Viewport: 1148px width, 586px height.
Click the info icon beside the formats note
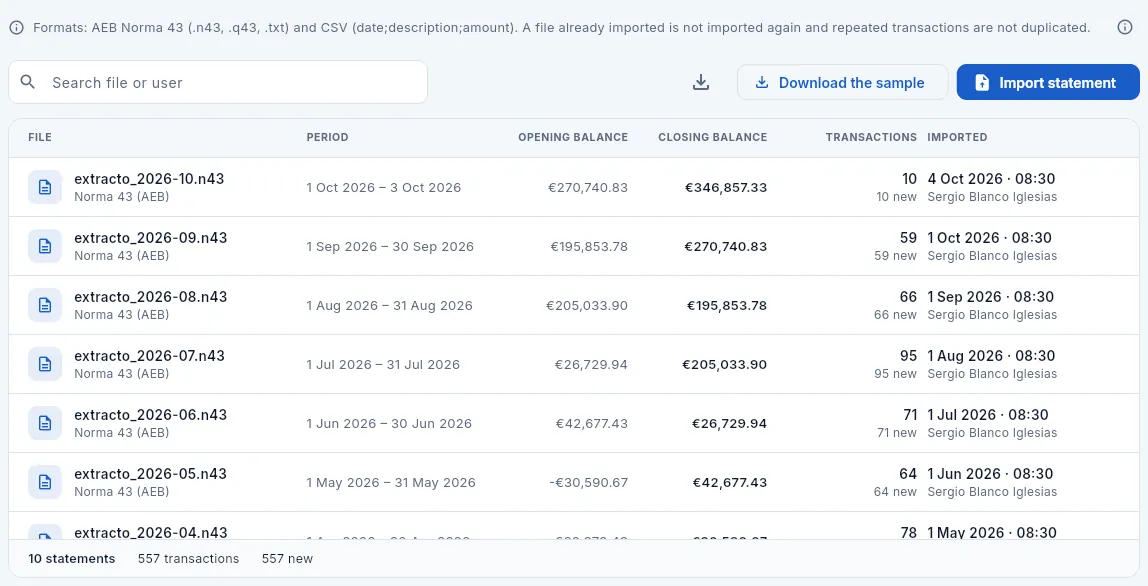click(16, 28)
